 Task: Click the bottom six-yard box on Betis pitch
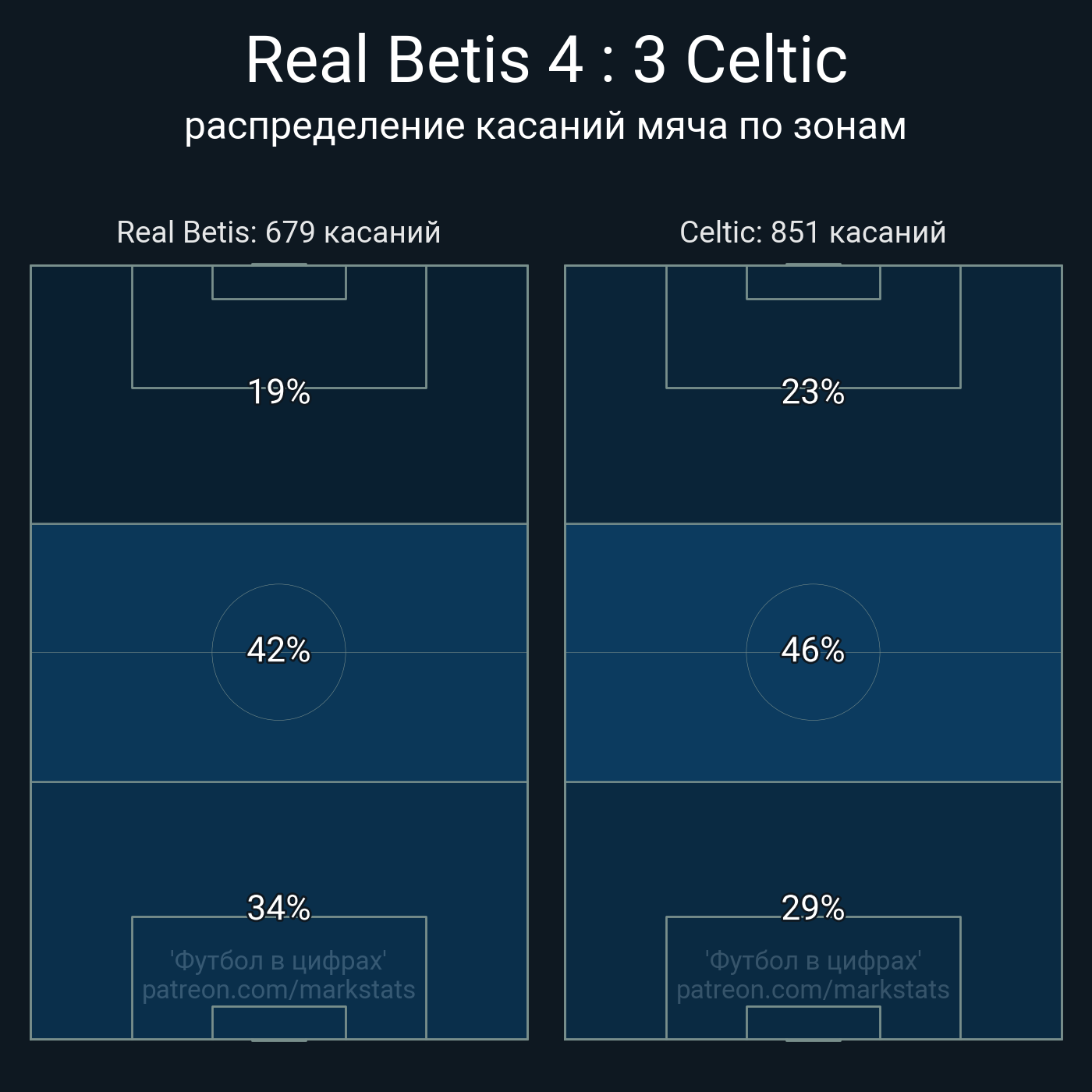[278, 1023]
